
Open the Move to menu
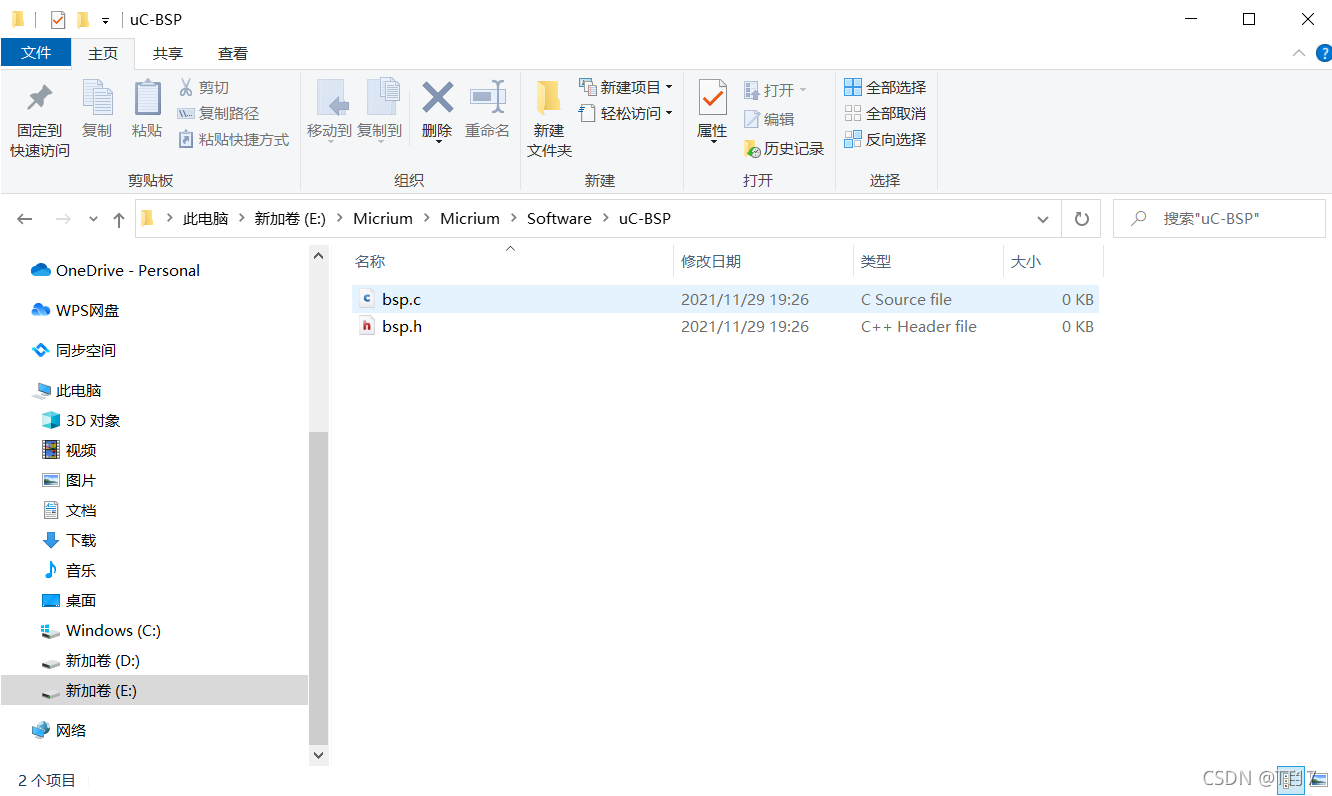click(x=329, y=110)
